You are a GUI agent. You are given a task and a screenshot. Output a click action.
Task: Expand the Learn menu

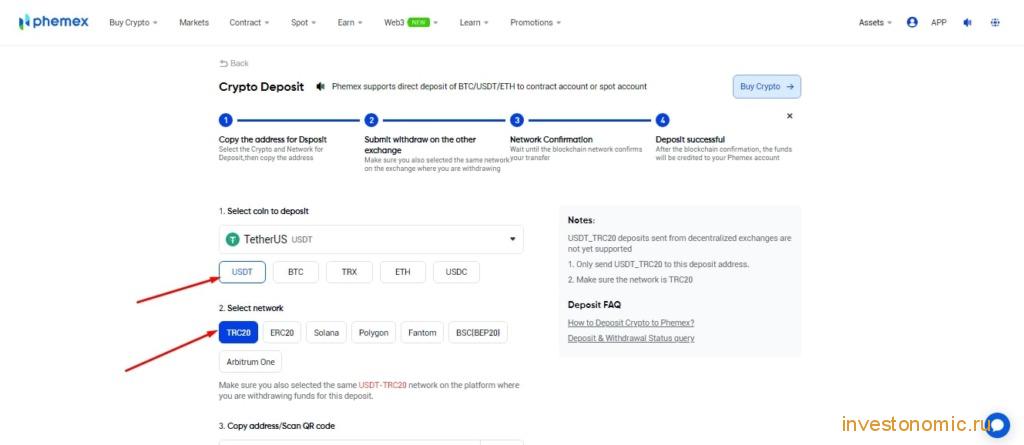(x=474, y=22)
